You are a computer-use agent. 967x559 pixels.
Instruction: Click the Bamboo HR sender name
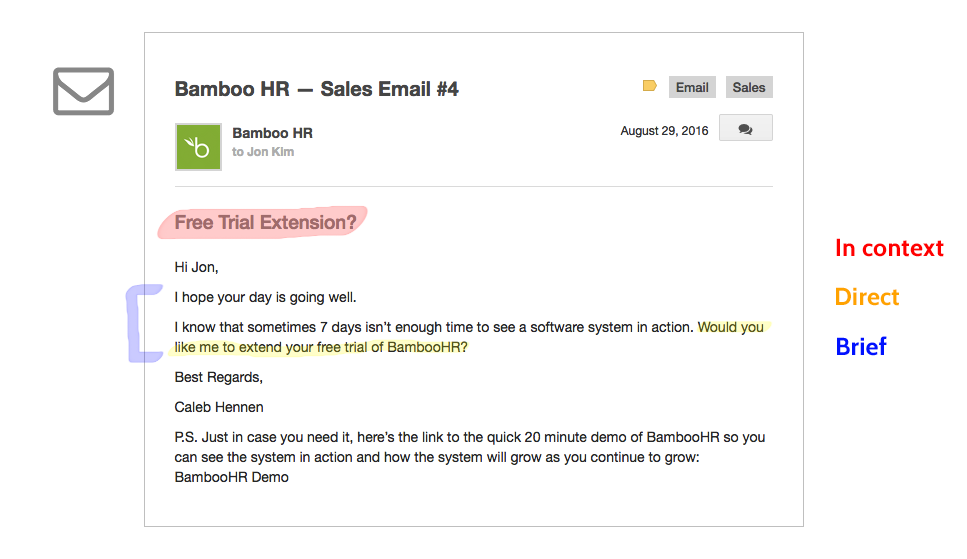pyautogui.click(x=272, y=133)
